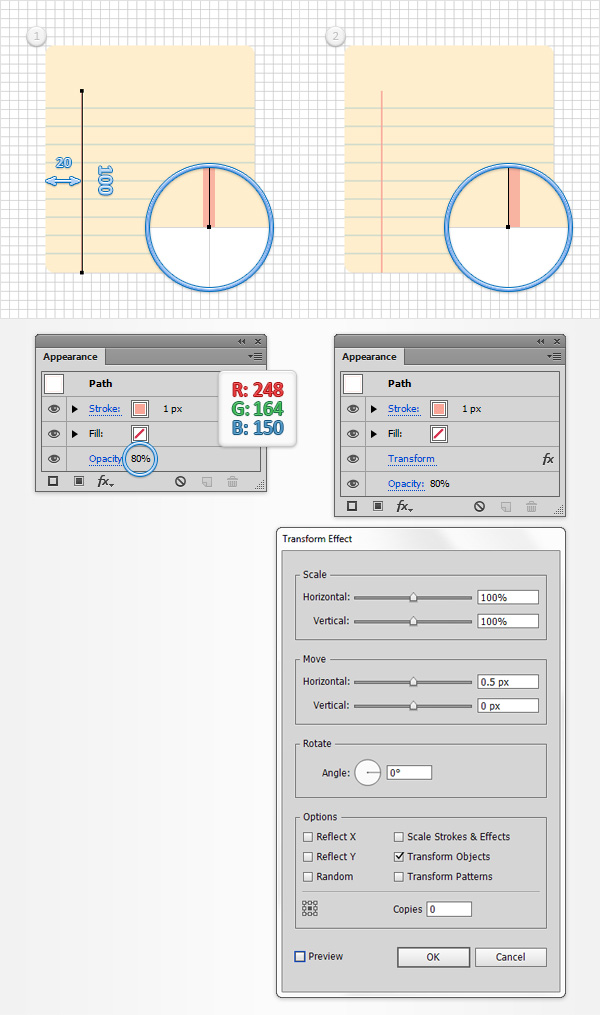This screenshot has height=1015, width=600.
Task: Click fill none swatch in left panel
Action: point(140,434)
